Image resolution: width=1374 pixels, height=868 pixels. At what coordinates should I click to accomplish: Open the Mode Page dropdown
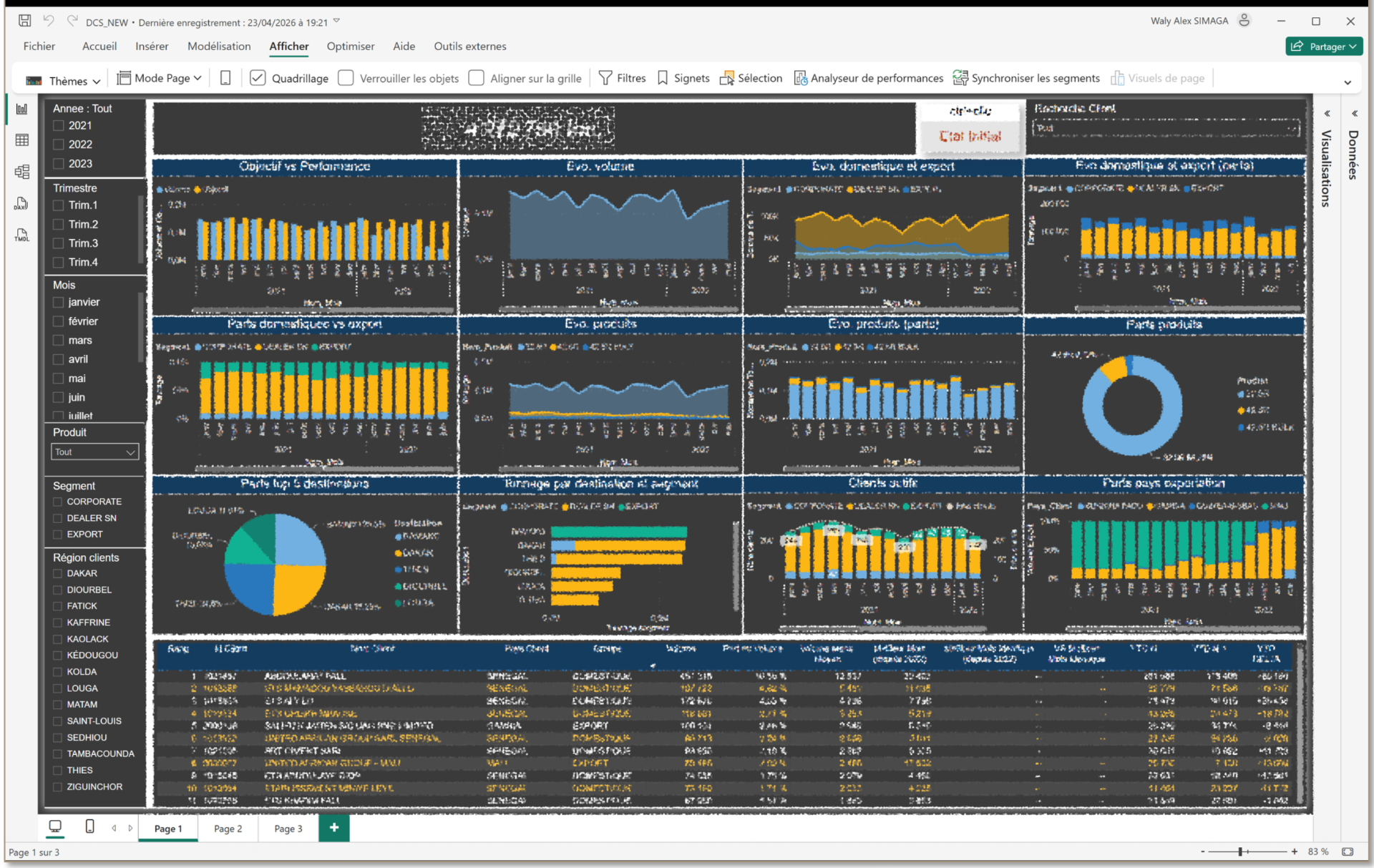coord(160,78)
